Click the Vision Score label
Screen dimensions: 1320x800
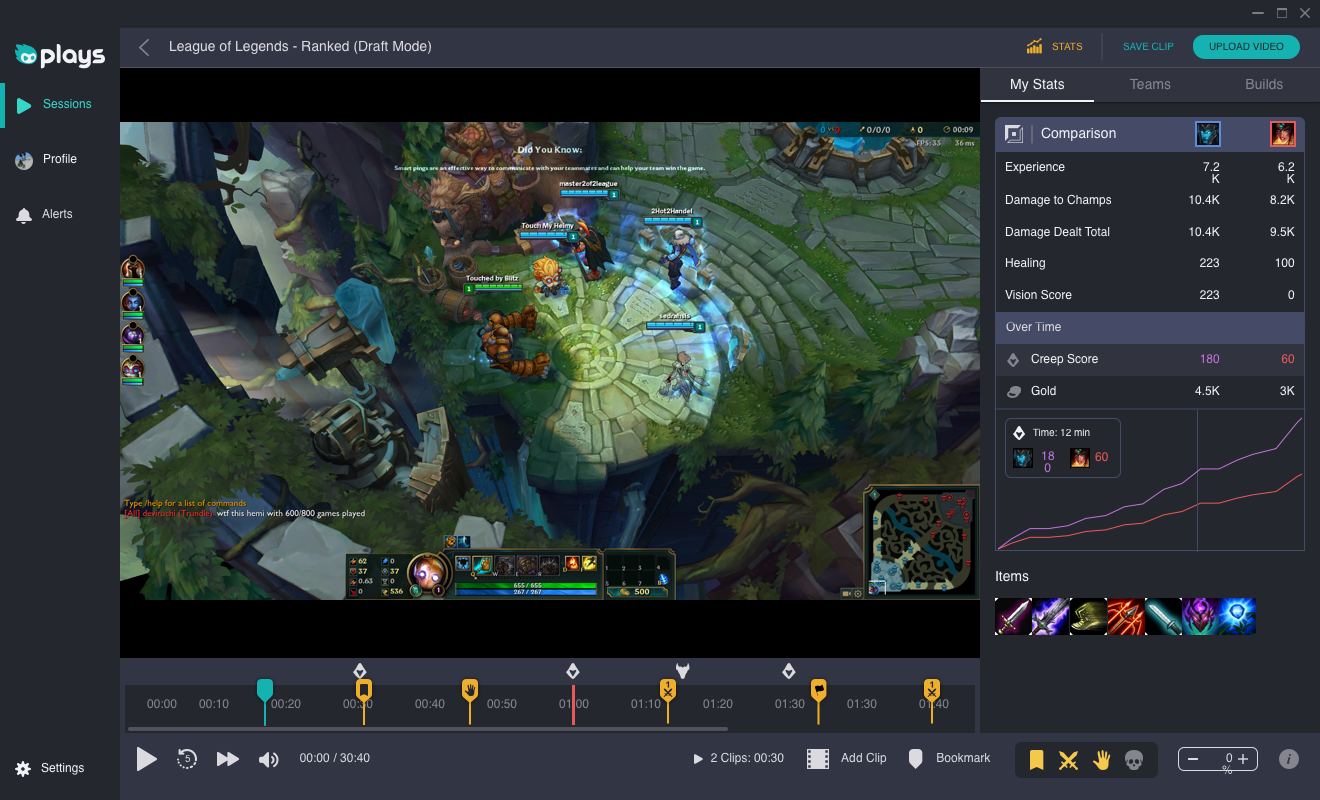click(1038, 295)
